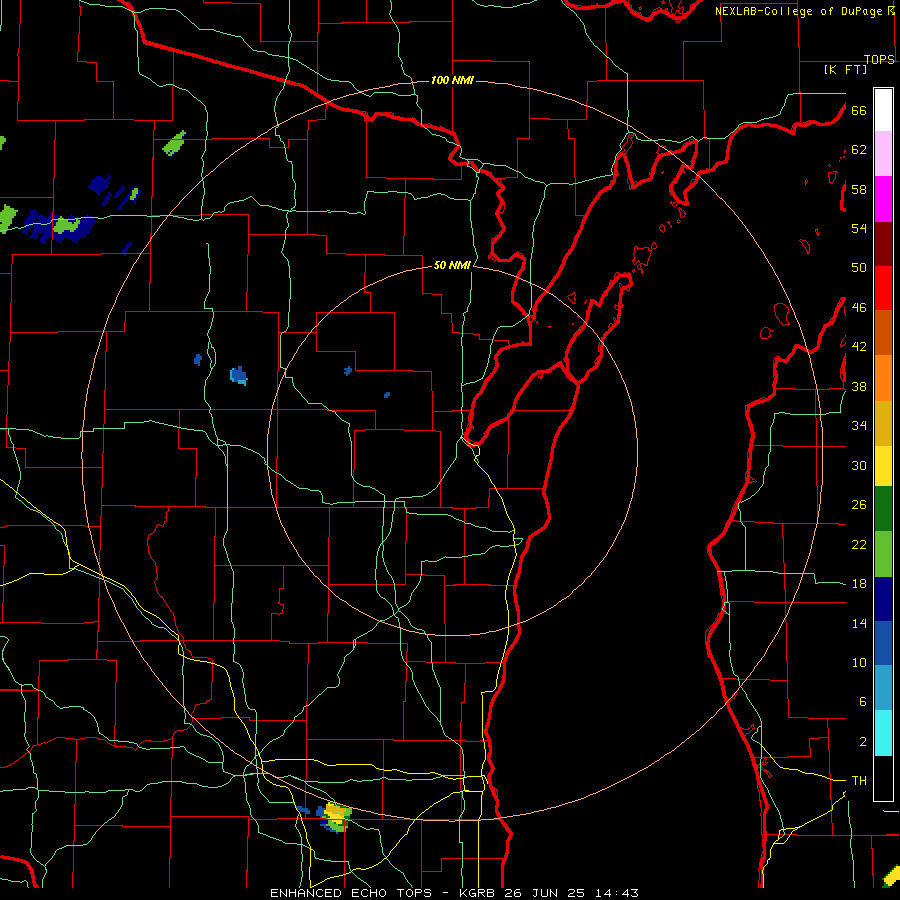This screenshot has width=900, height=900.
Task: Click the [K FT] units label
Action: pyautogui.click(x=845, y=69)
